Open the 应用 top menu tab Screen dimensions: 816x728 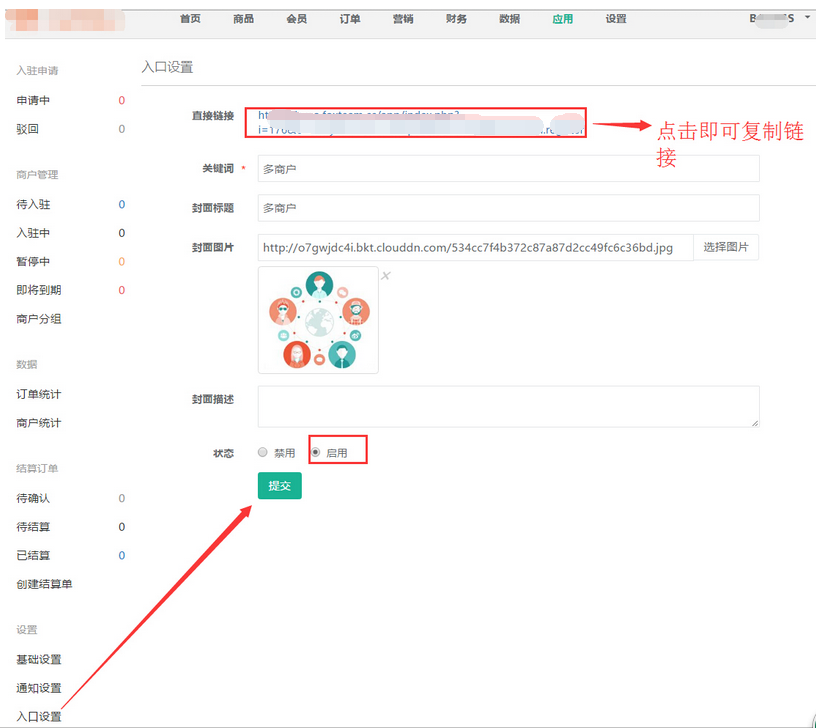563,19
